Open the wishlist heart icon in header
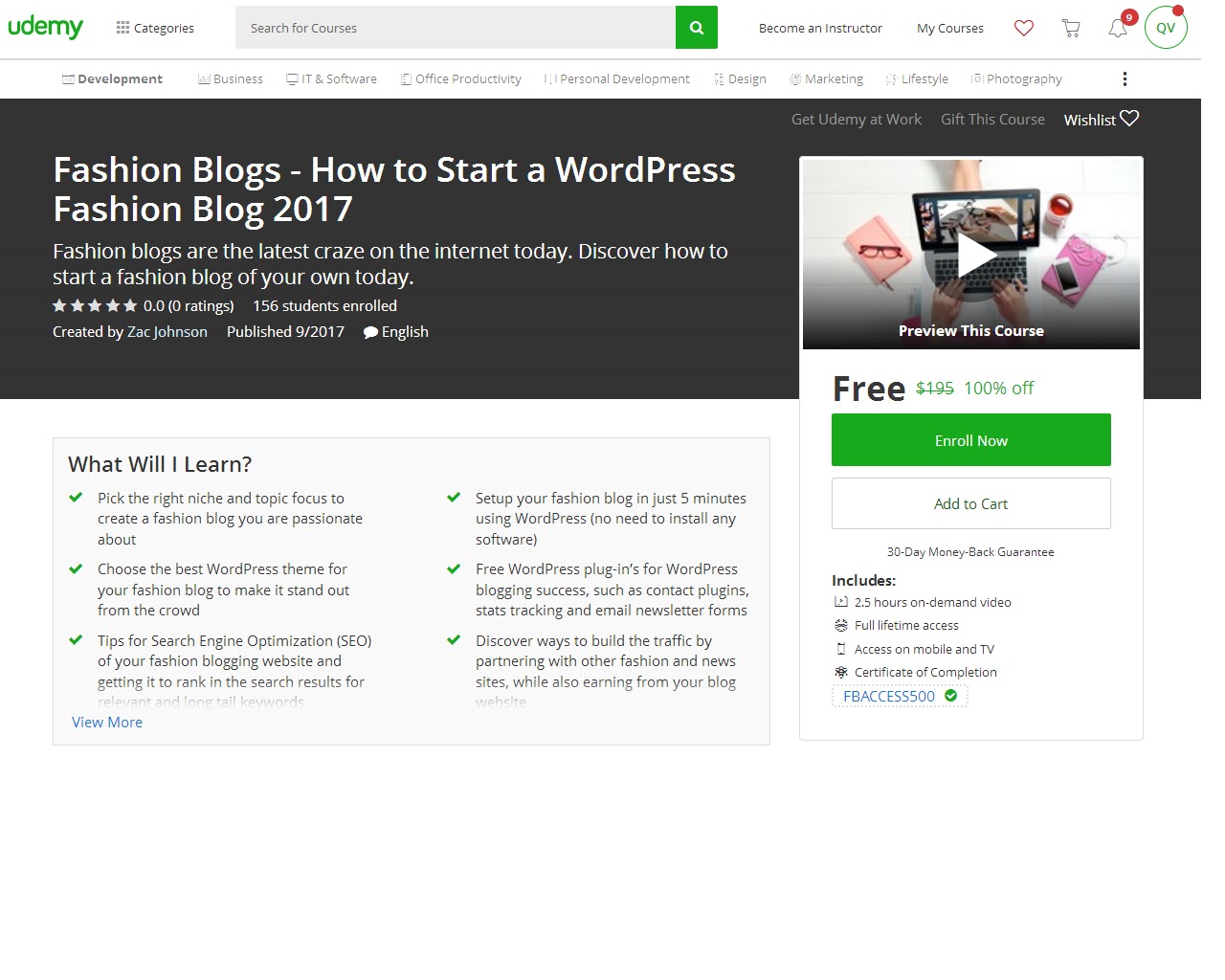The image size is (1225, 980). [1024, 28]
